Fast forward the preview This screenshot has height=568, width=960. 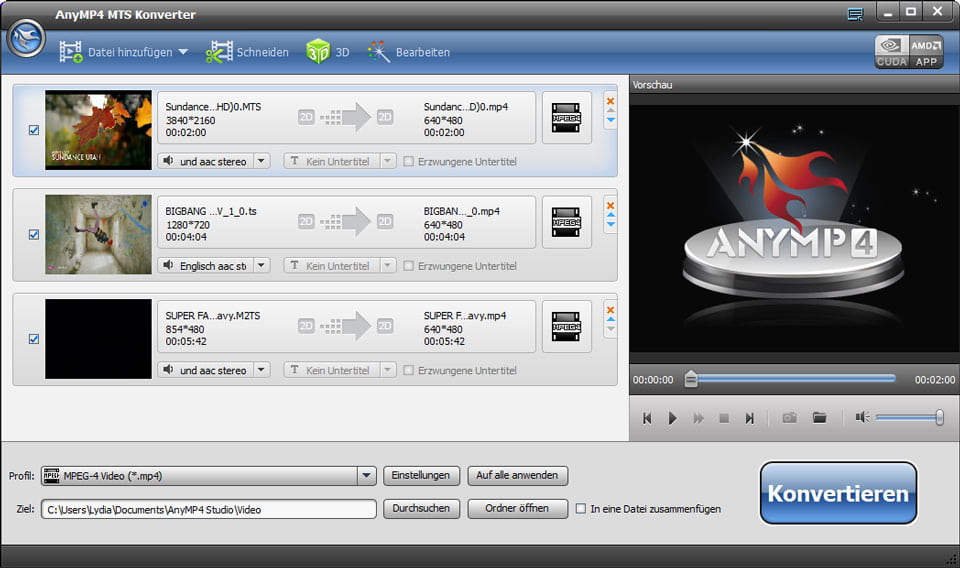coord(698,418)
